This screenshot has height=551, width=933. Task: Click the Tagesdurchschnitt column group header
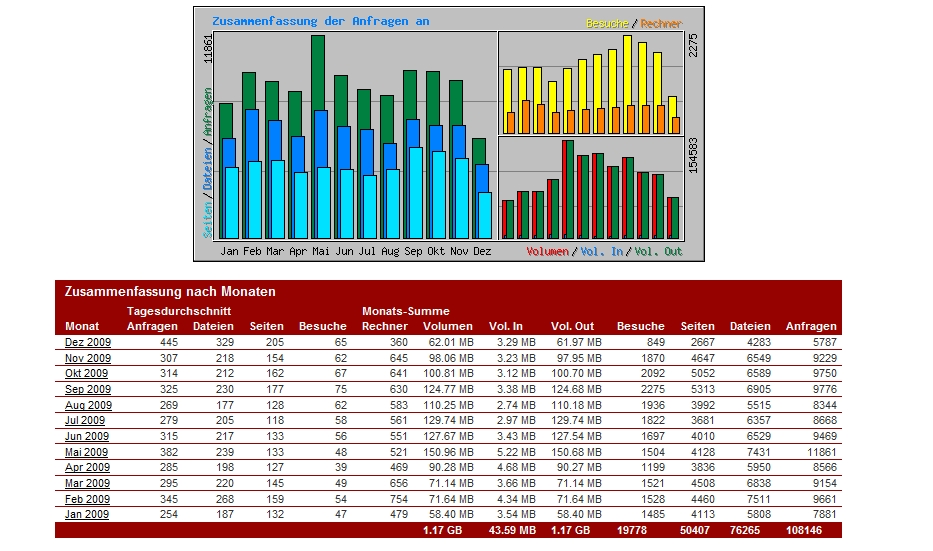pos(179,311)
